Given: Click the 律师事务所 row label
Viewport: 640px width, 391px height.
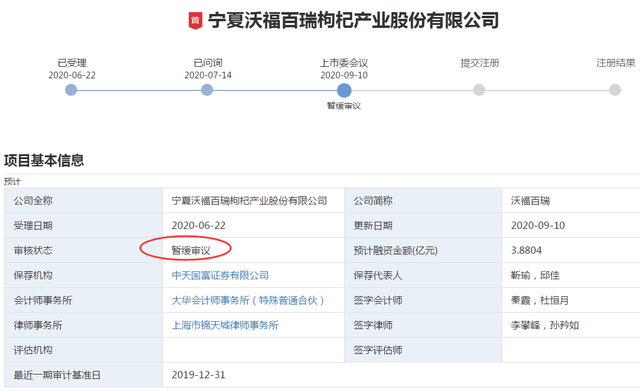Looking at the screenshot, I should point(38,325).
